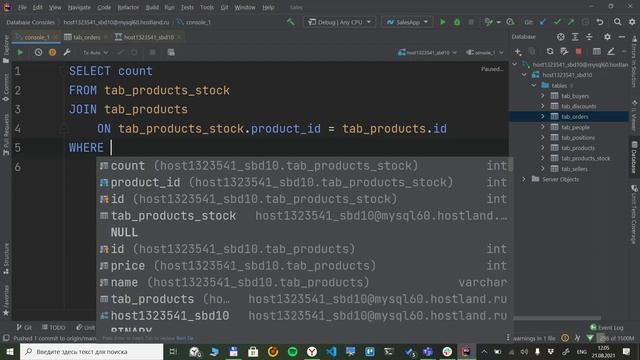Image resolution: width=640 pixels, height=360 pixels.
Task: Open console settings wrench icon
Action: pyautogui.click(x=67, y=52)
